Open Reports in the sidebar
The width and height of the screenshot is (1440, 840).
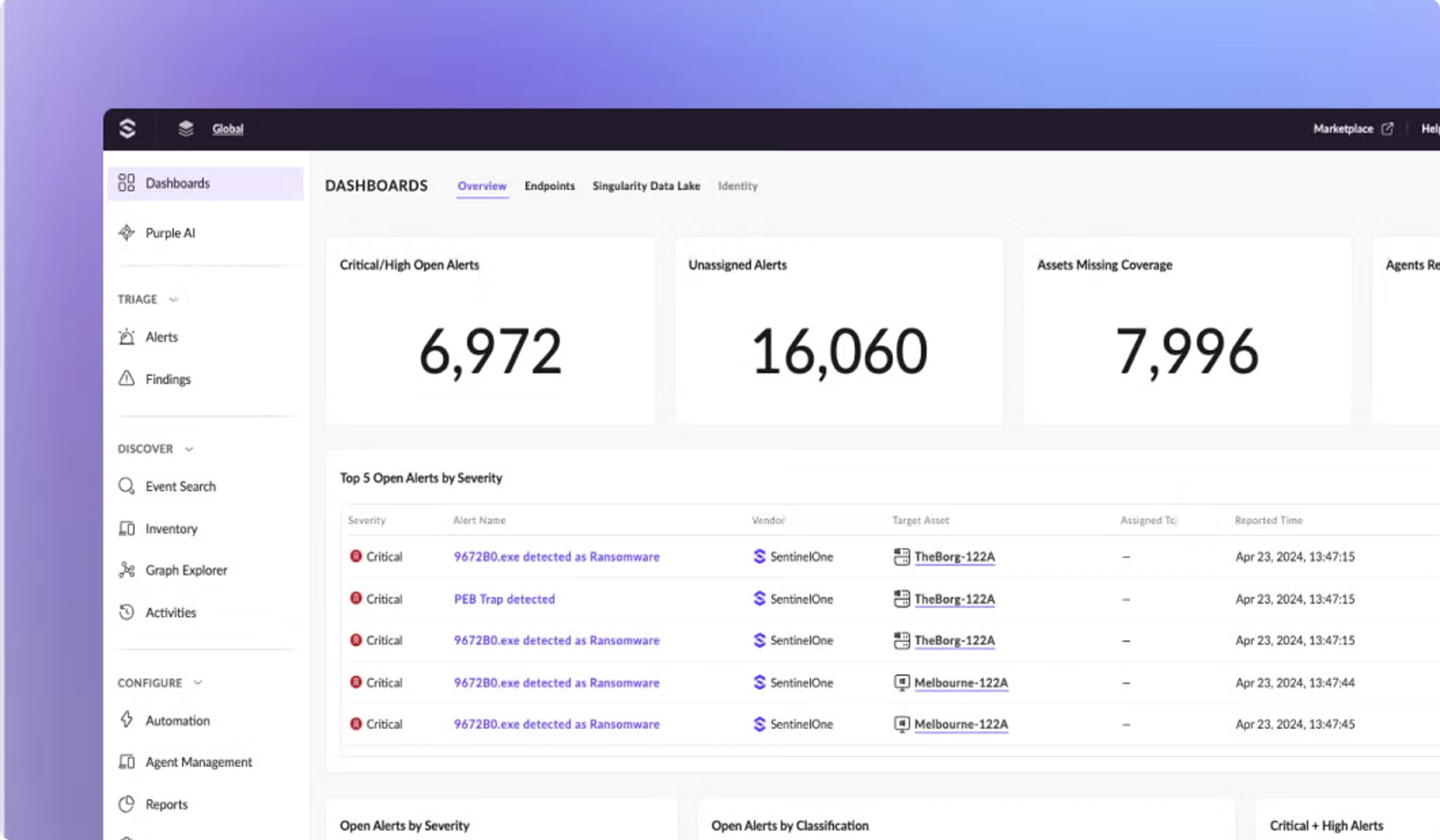[167, 804]
